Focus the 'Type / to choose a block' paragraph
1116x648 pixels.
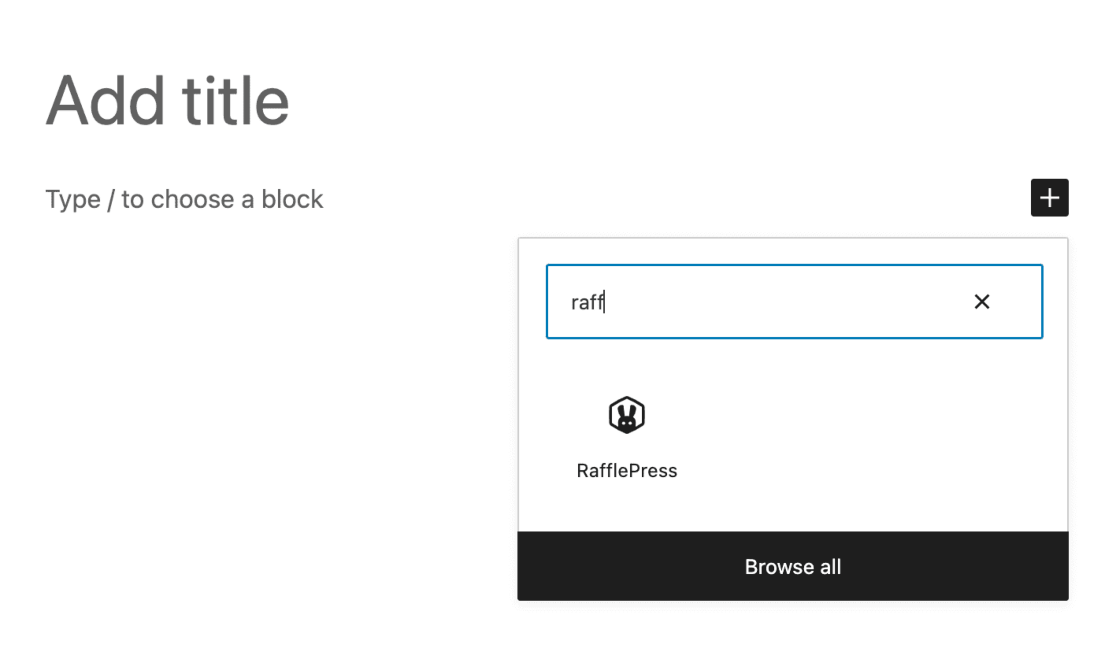point(184,199)
